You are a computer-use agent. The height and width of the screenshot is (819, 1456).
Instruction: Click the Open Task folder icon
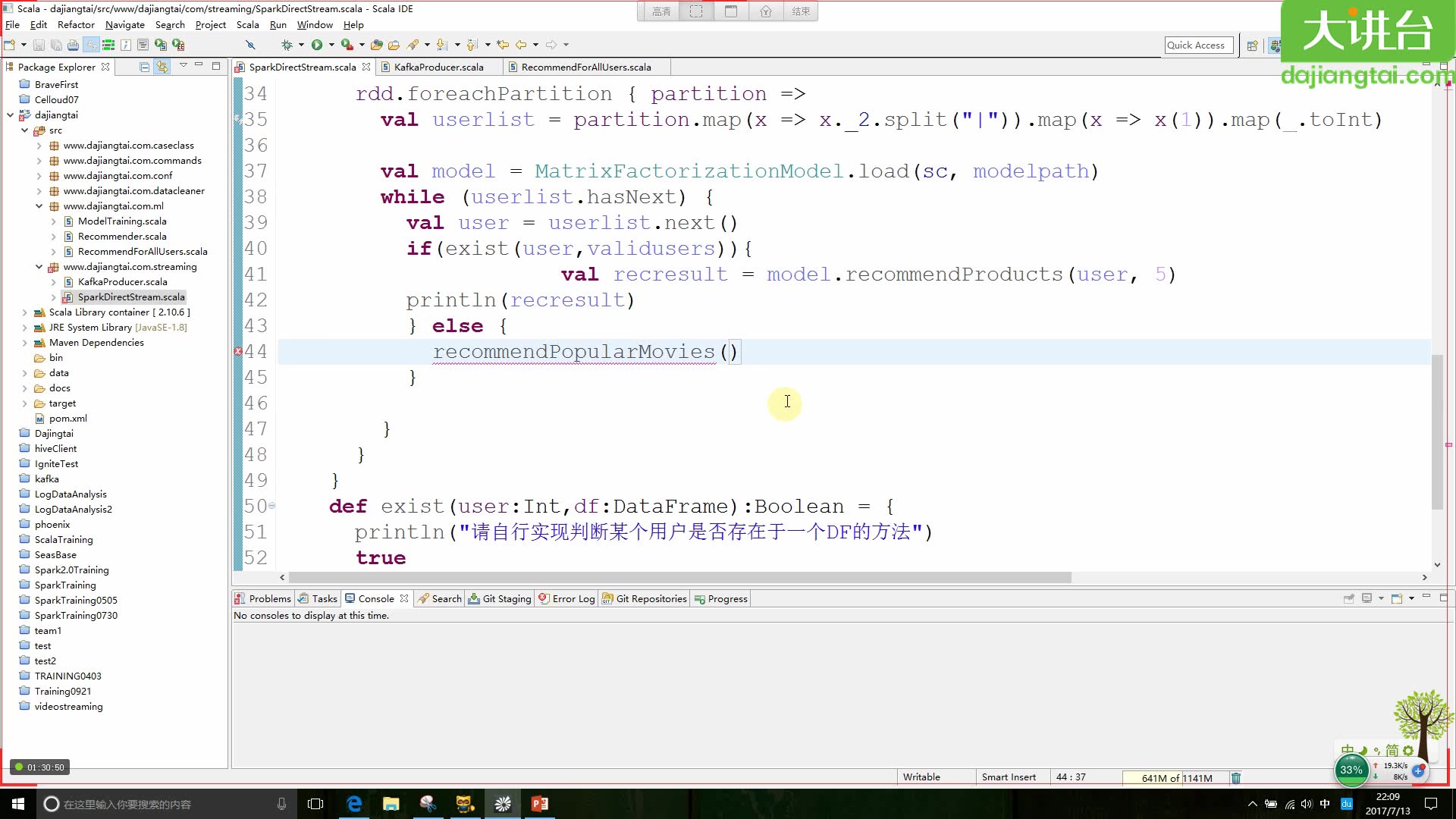tap(394, 45)
